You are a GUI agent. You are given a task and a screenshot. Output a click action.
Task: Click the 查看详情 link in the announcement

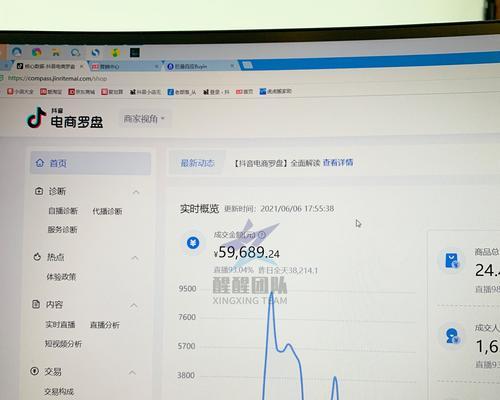[338, 162]
